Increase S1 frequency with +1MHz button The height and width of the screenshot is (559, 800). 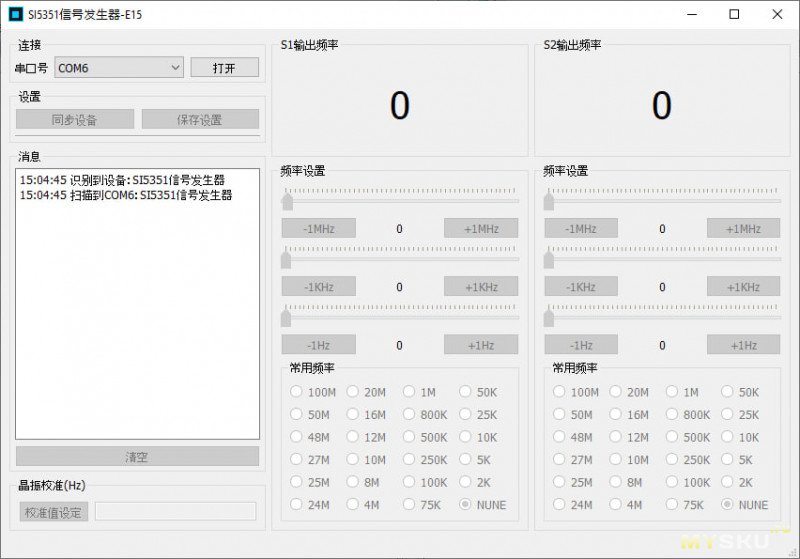481,229
